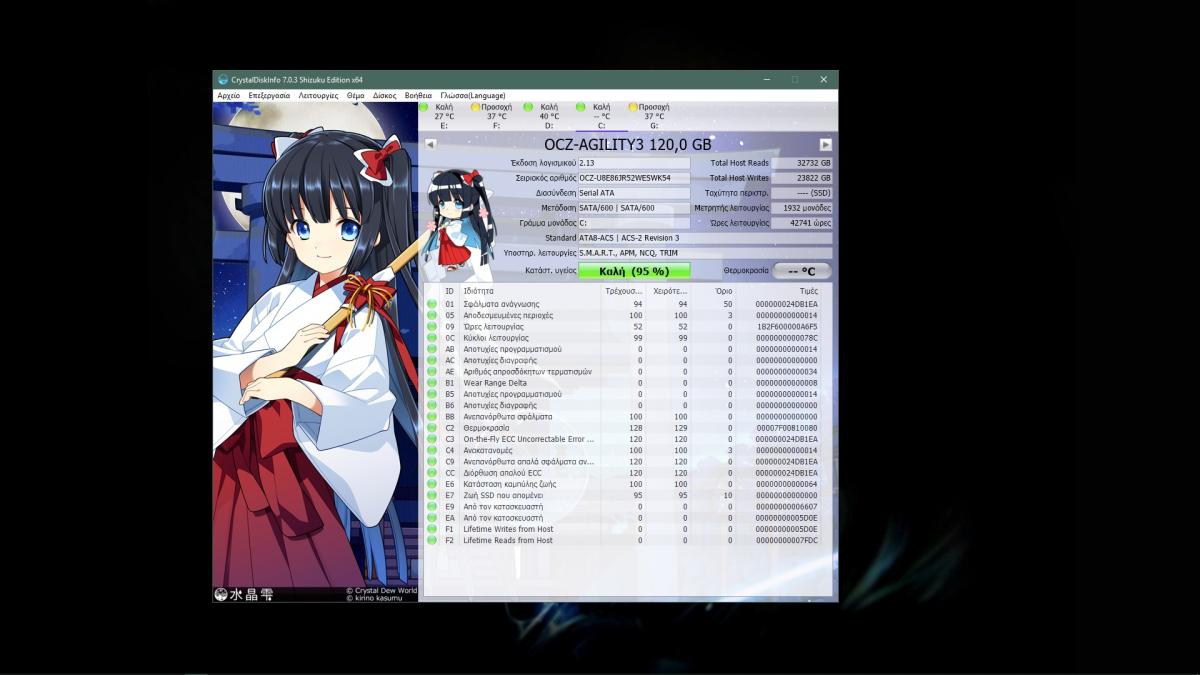Click the Μετάδοση field SATA/600 | SATA/600
Image resolution: width=1200 pixels, height=675 pixels.
(634, 208)
